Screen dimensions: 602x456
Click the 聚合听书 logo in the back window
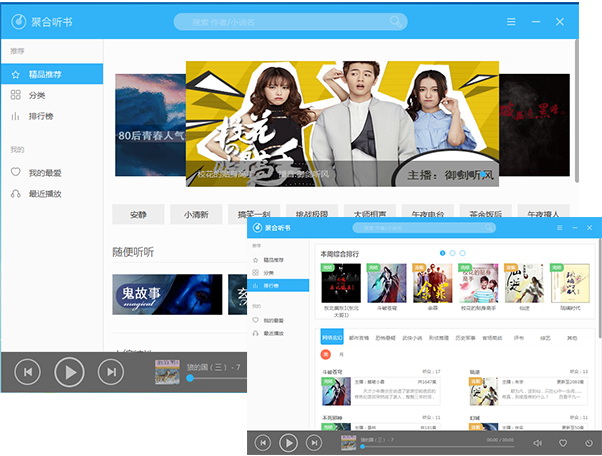(x=41, y=21)
